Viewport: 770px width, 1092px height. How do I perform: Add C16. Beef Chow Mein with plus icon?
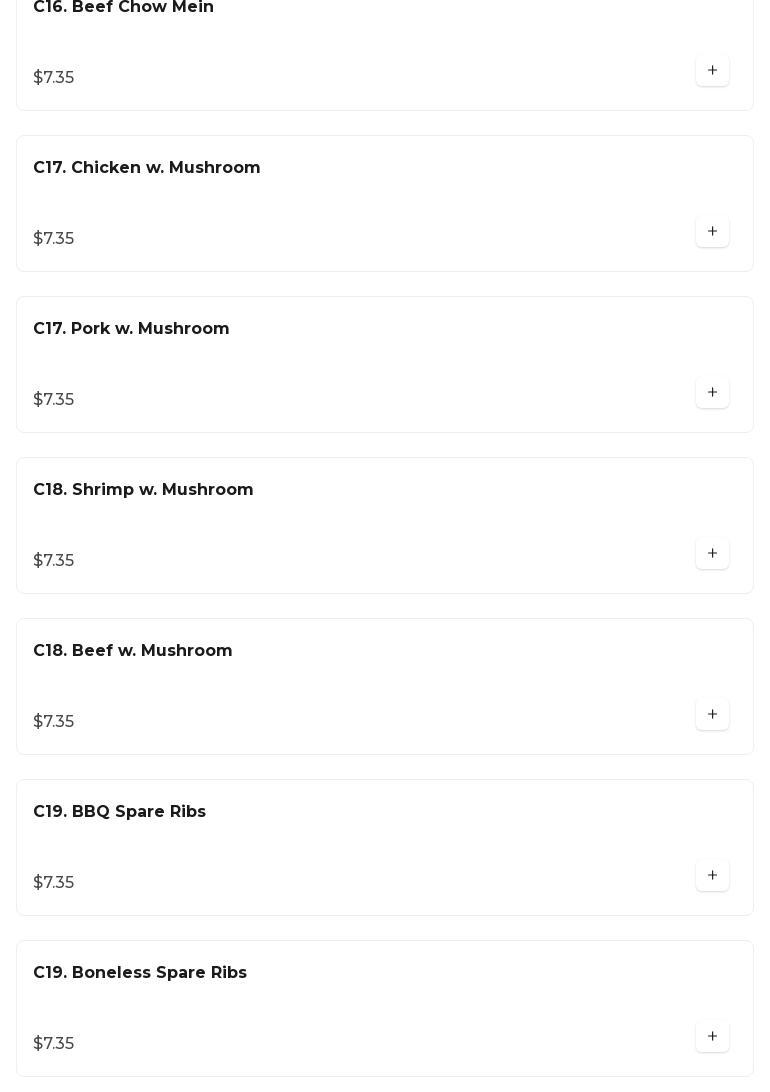coord(712,71)
